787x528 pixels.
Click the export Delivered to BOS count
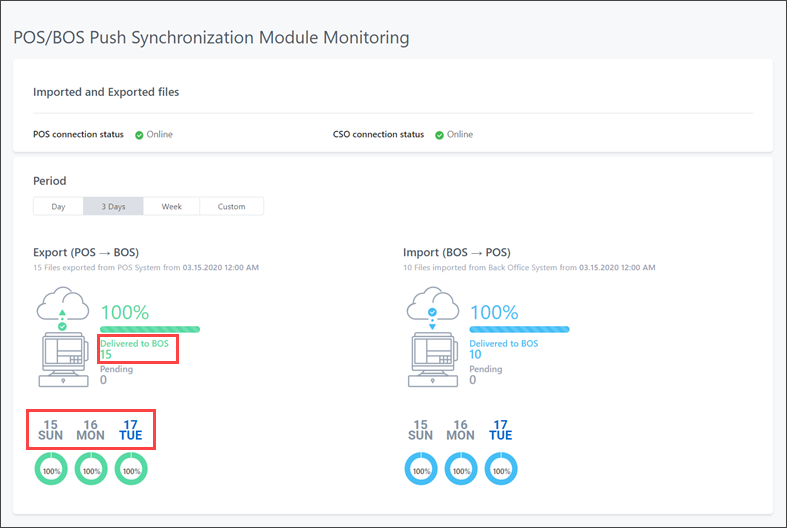(106, 355)
